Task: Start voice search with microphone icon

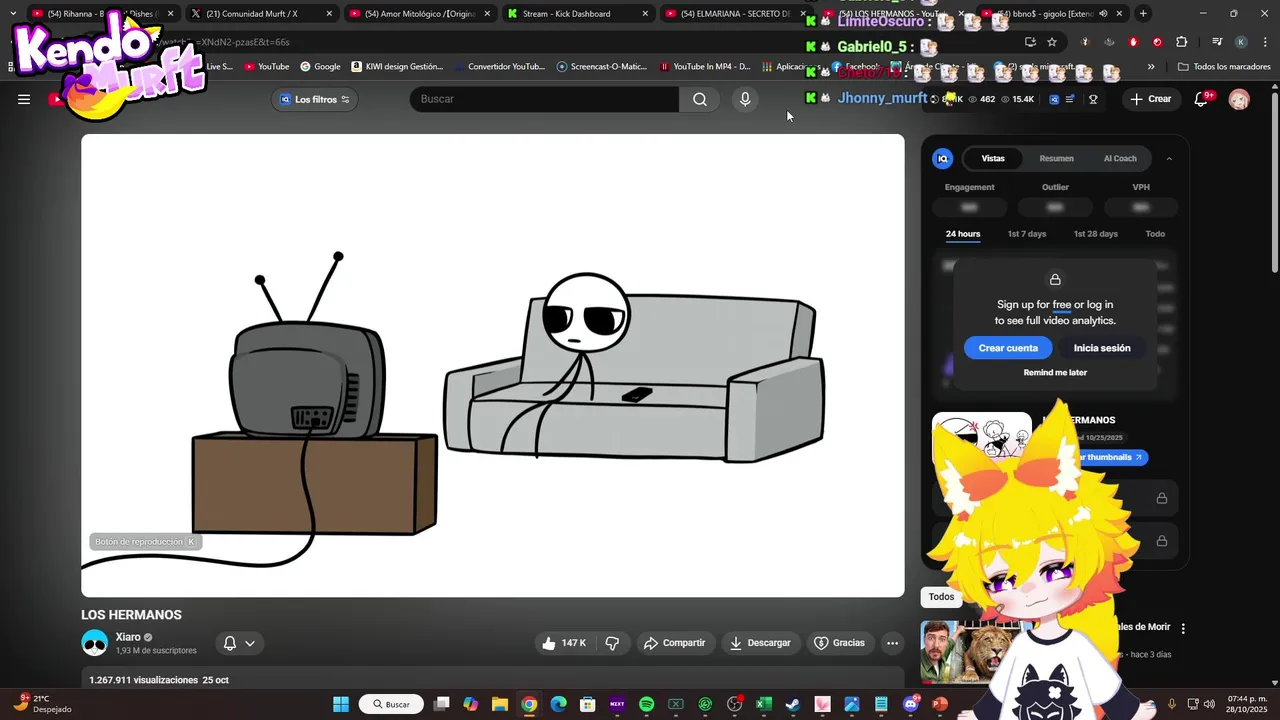Action: [745, 99]
